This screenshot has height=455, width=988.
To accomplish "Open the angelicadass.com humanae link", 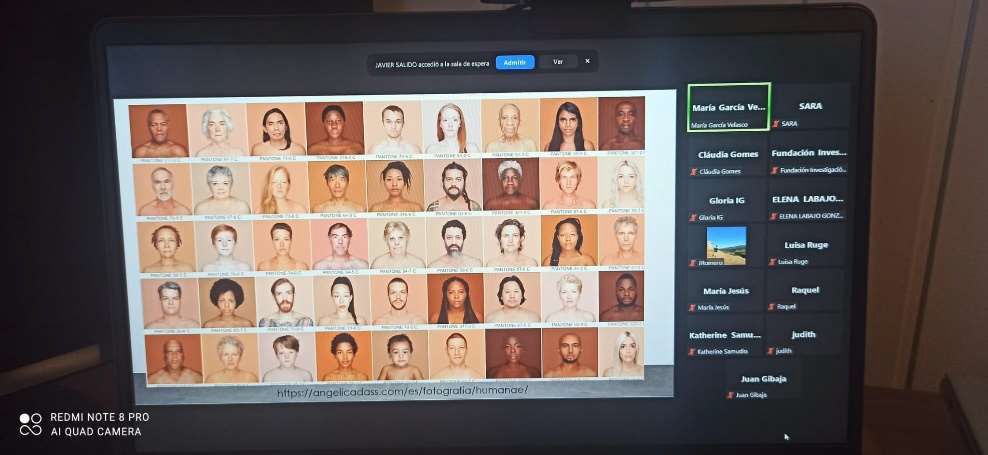I will click(402, 391).
